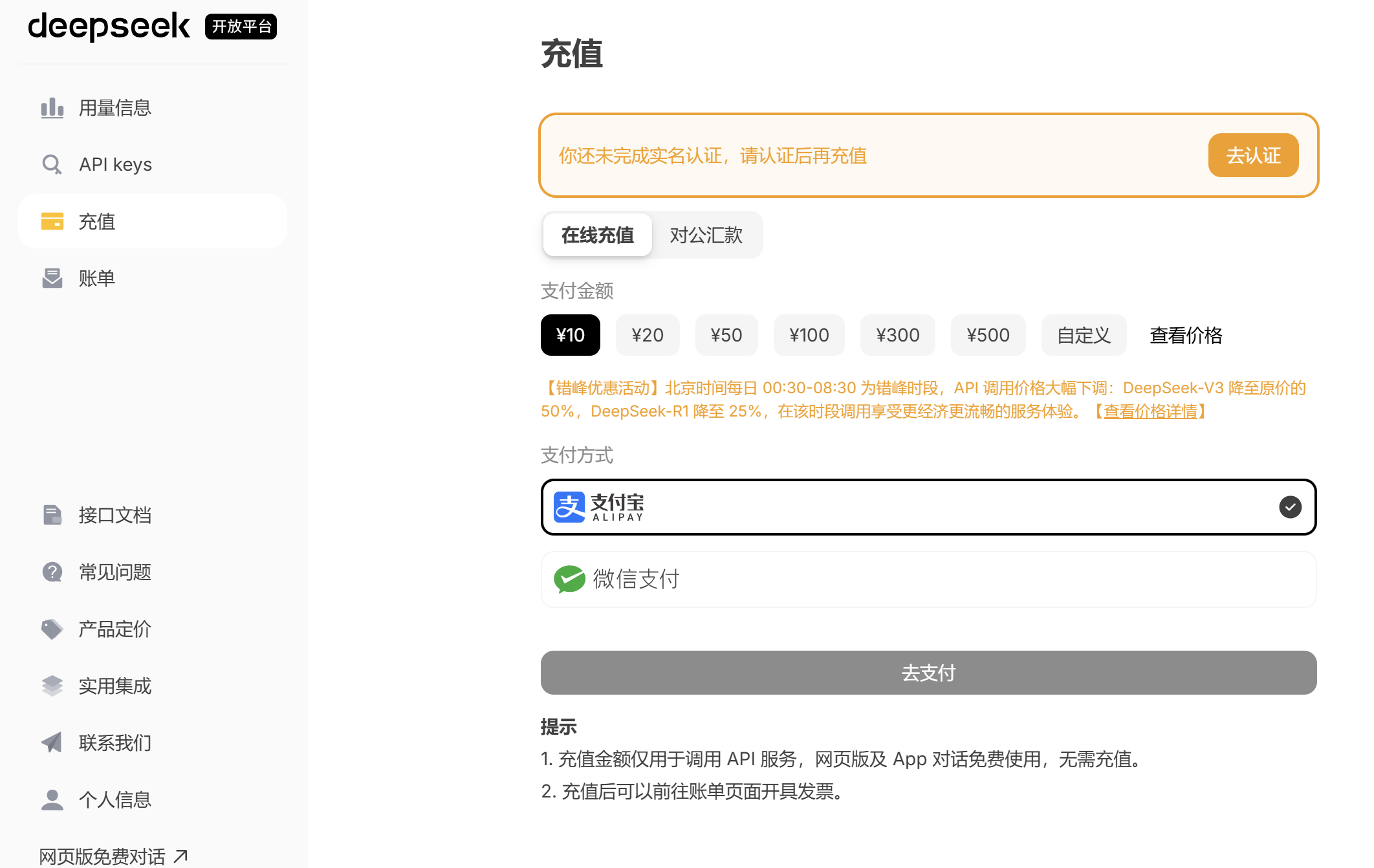This screenshot has height=868, width=1374.
Task: Open product pricing via the tag icon
Action: point(52,629)
